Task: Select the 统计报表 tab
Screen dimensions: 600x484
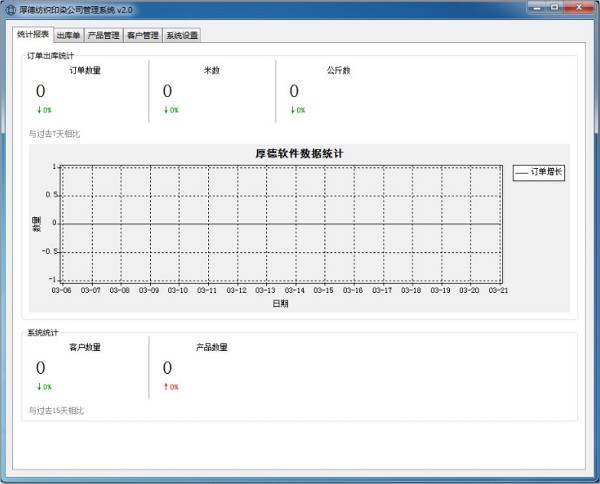Action: click(x=32, y=34)
